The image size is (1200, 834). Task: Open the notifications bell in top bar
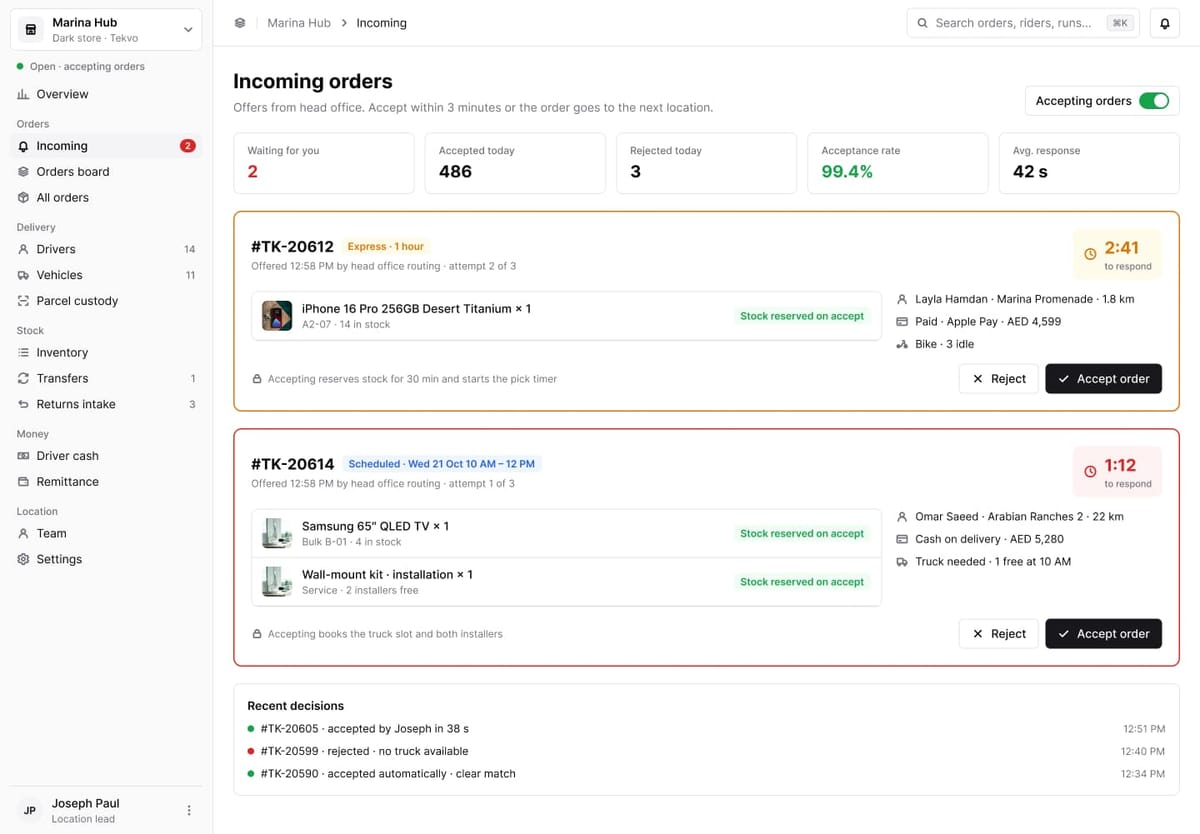click(x=1164, y=23)
